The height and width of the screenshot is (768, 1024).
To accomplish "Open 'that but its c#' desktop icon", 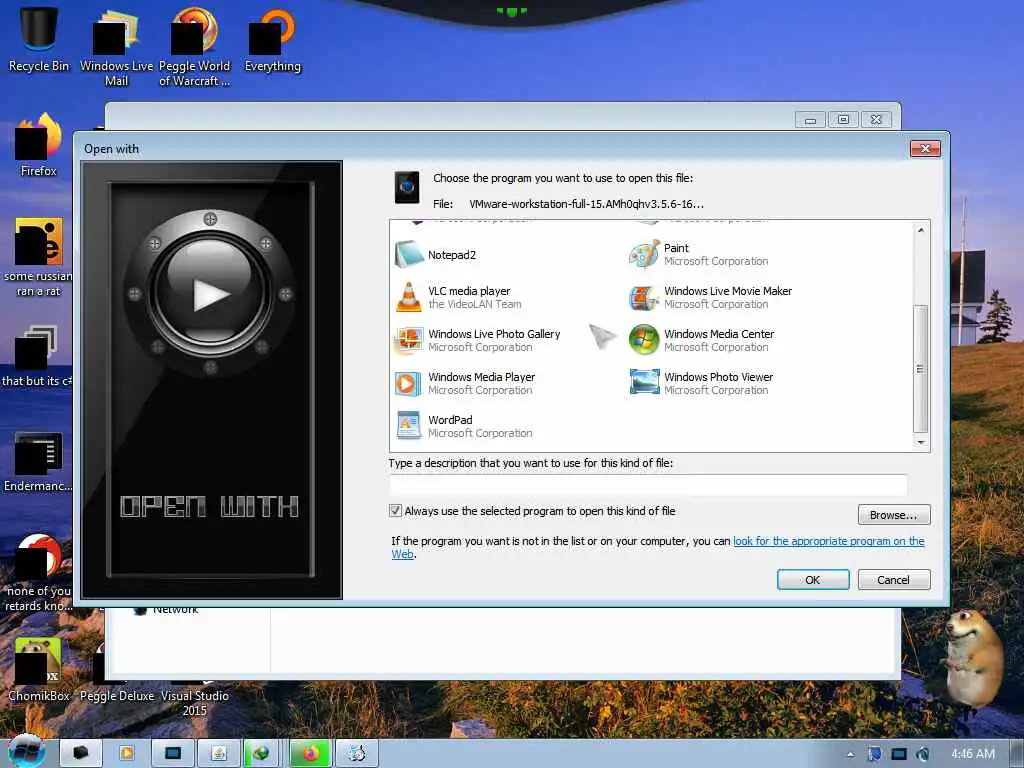I will coord(37,356).
